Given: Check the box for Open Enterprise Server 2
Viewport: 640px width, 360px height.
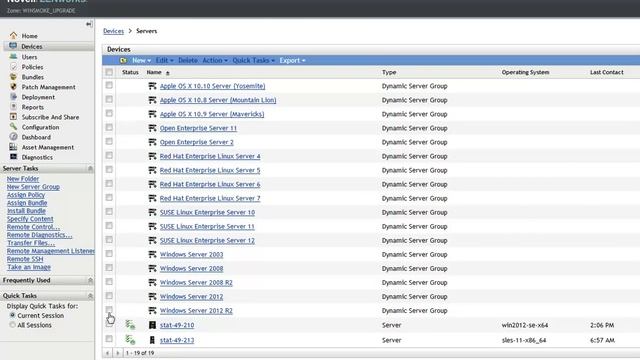Looking at the screenshot, I should coord(109,141).
